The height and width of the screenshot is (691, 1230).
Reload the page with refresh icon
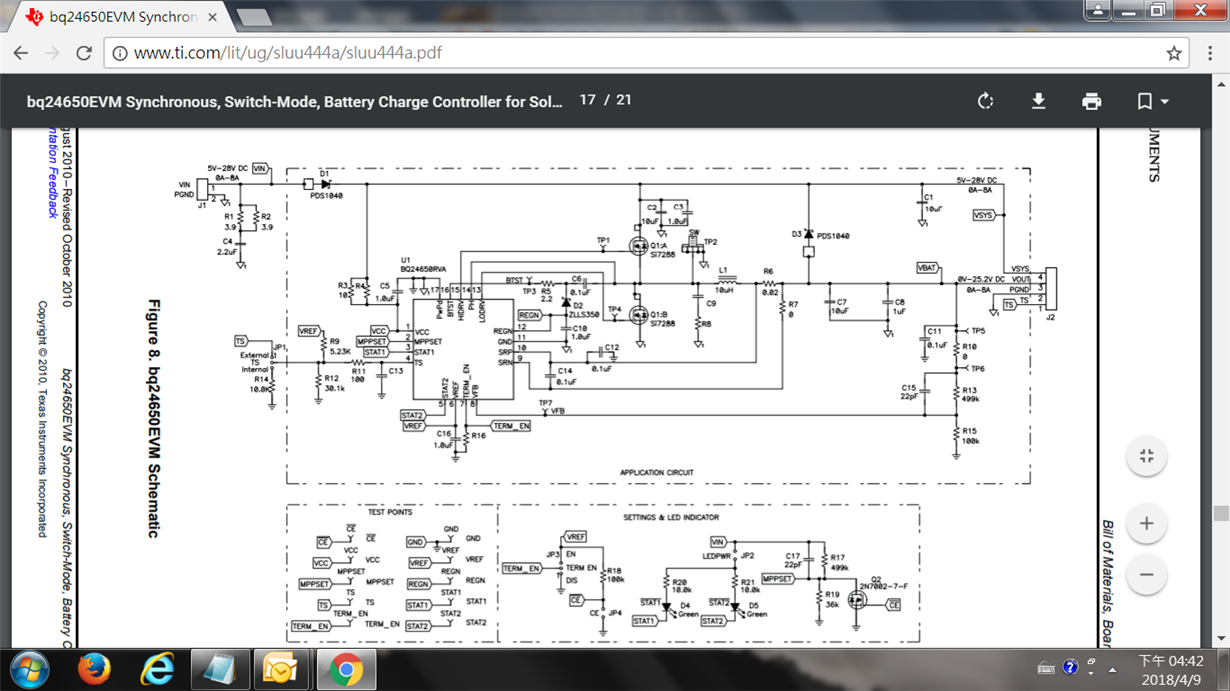coord(84,53)
